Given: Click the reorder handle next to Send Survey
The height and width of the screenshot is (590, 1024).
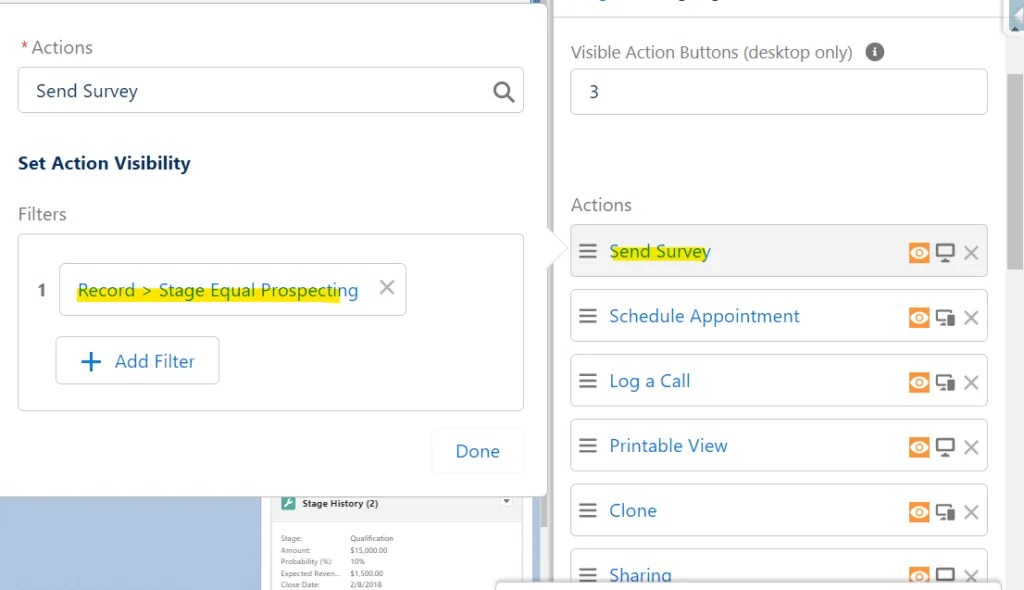Looking at the screenshot, I should (588, 251).
